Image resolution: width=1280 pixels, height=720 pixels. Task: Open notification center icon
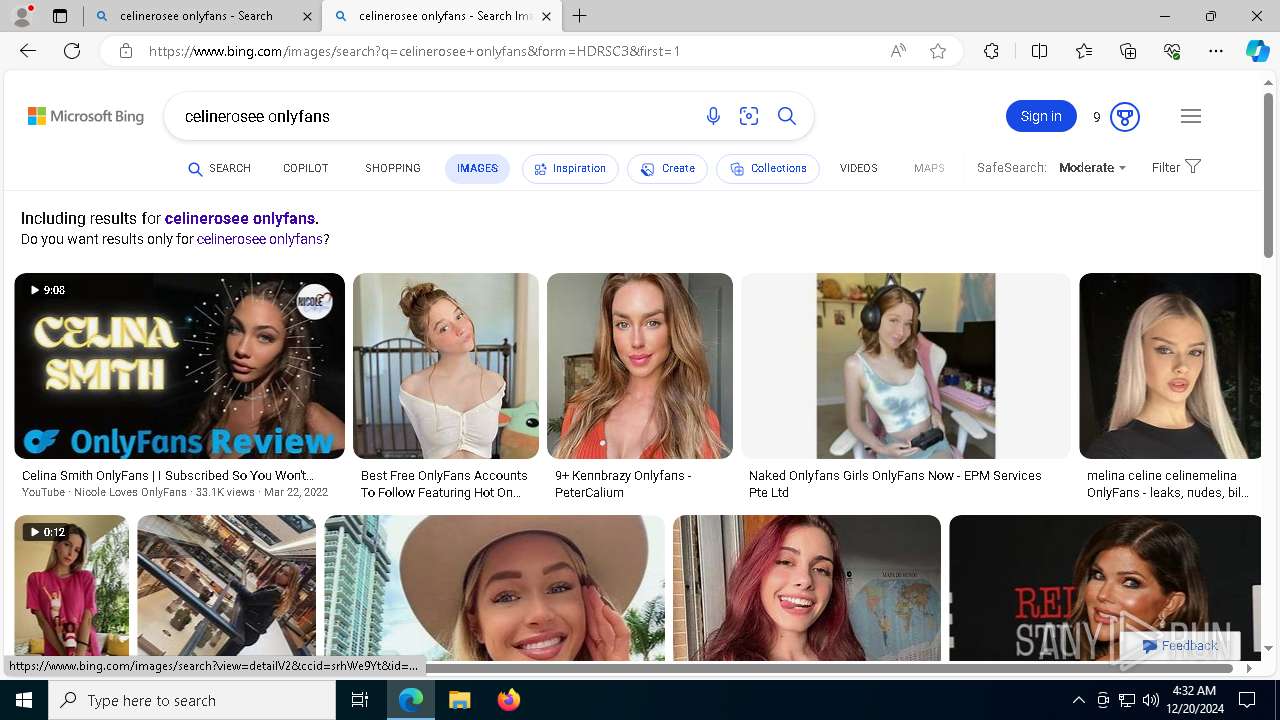click(x=1247, y=700)
